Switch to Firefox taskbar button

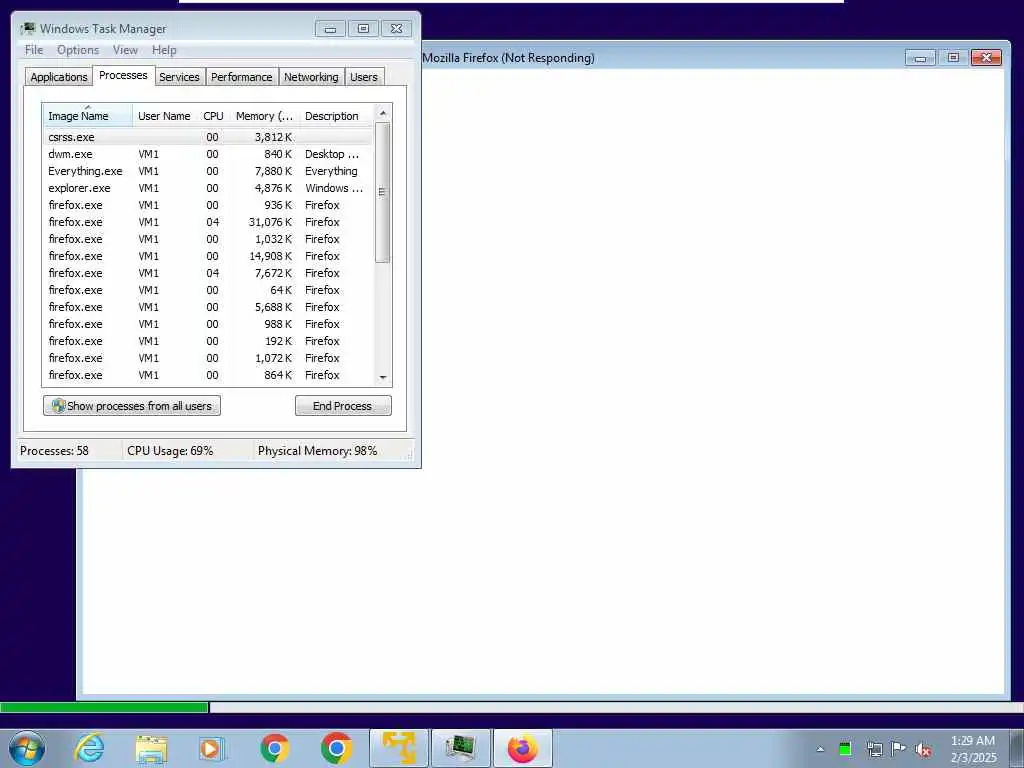[522, 748]
